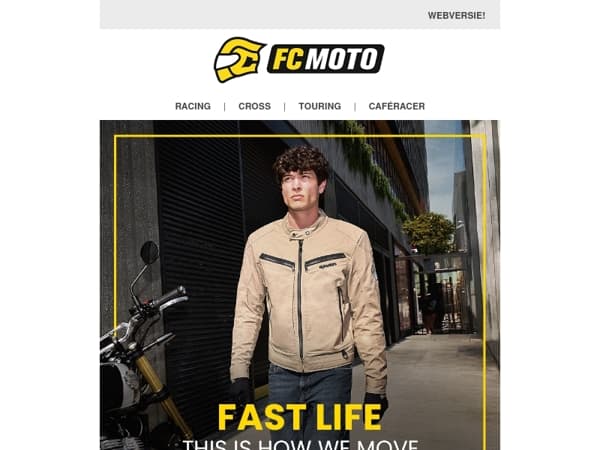This screenshot has height=450, width=600.
Task: Click the FAST LIFE headline
Action: point(300,417)
